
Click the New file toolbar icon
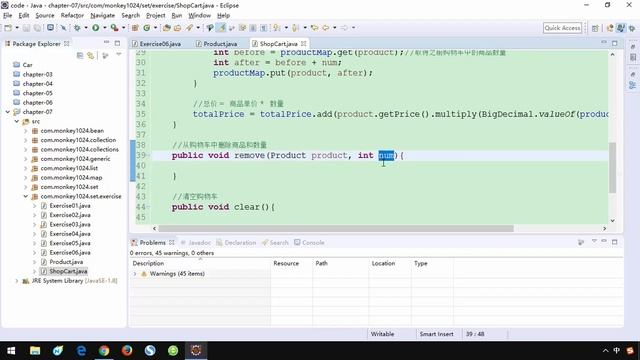[x=8, y=28]
